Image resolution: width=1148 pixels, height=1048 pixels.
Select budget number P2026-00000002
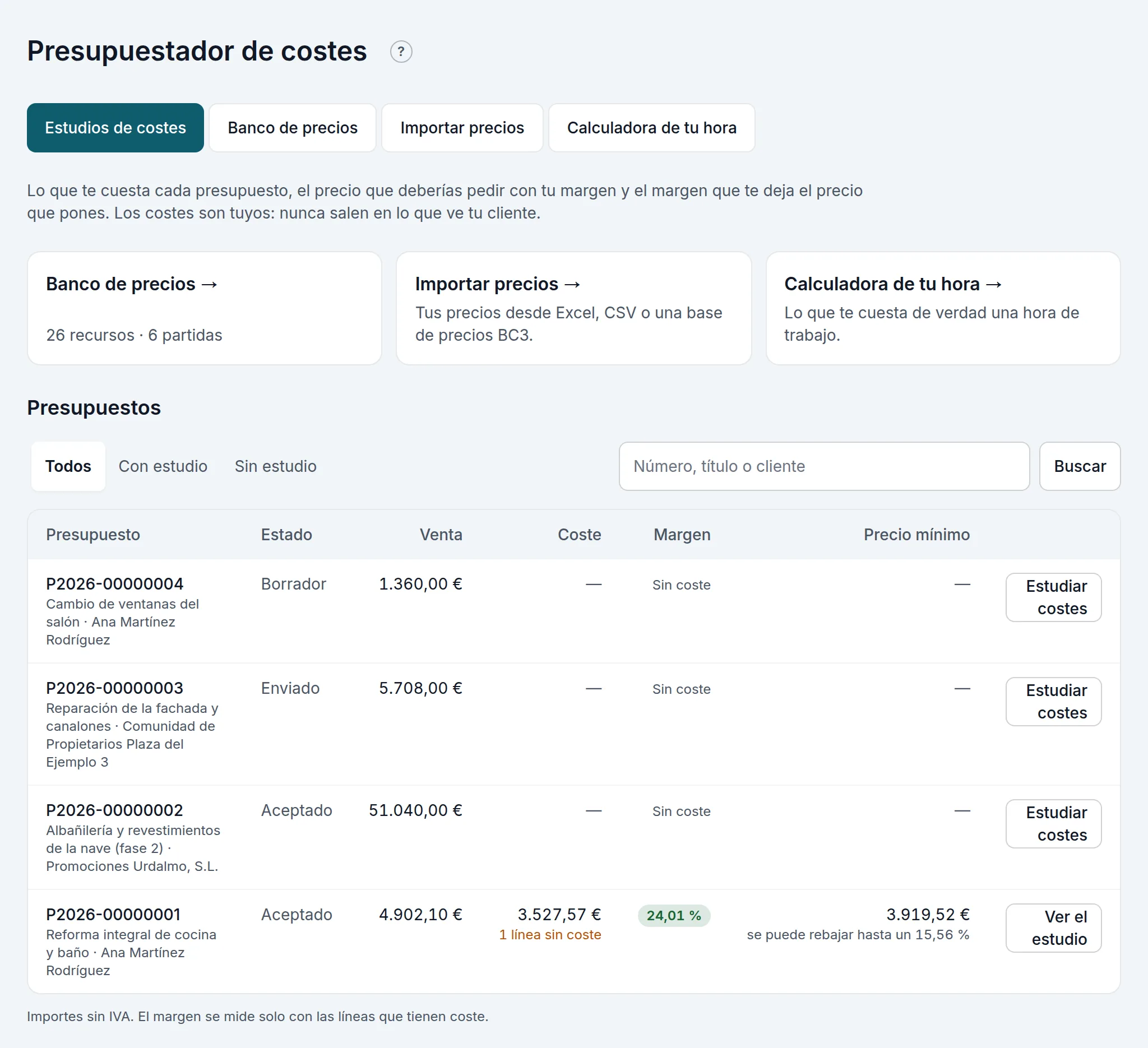(114, 810)
